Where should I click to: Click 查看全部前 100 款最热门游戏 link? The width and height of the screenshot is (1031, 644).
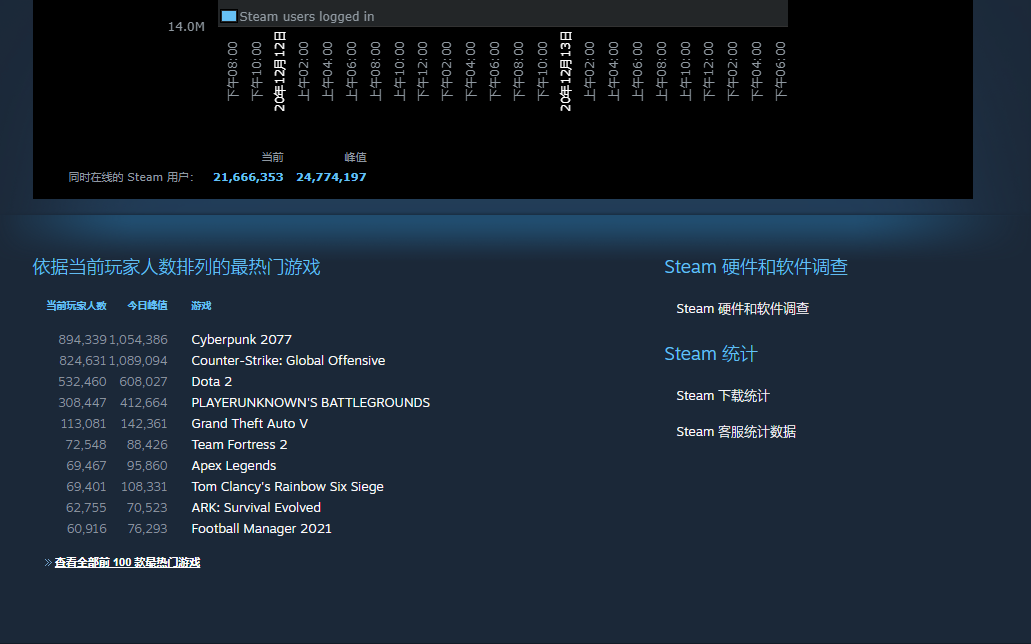[127, 562]
